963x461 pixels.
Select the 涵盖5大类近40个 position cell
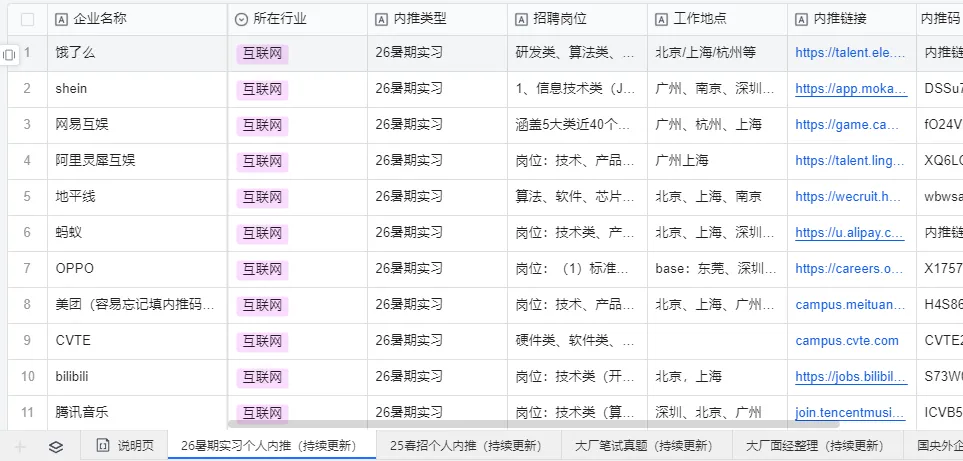pos(577,125)
